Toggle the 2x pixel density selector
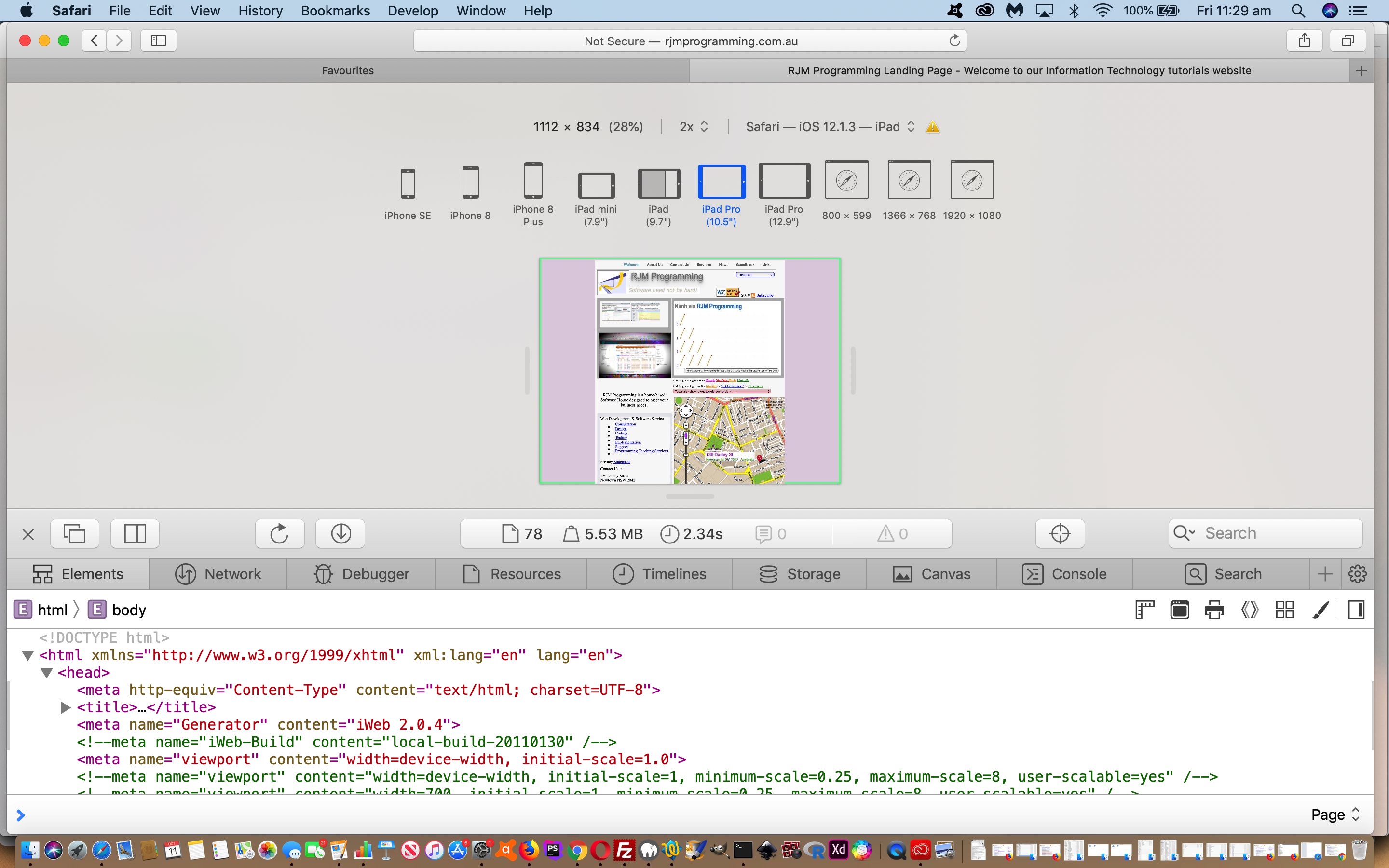Viewport: 1389px width, 868px height. (693, 126)
